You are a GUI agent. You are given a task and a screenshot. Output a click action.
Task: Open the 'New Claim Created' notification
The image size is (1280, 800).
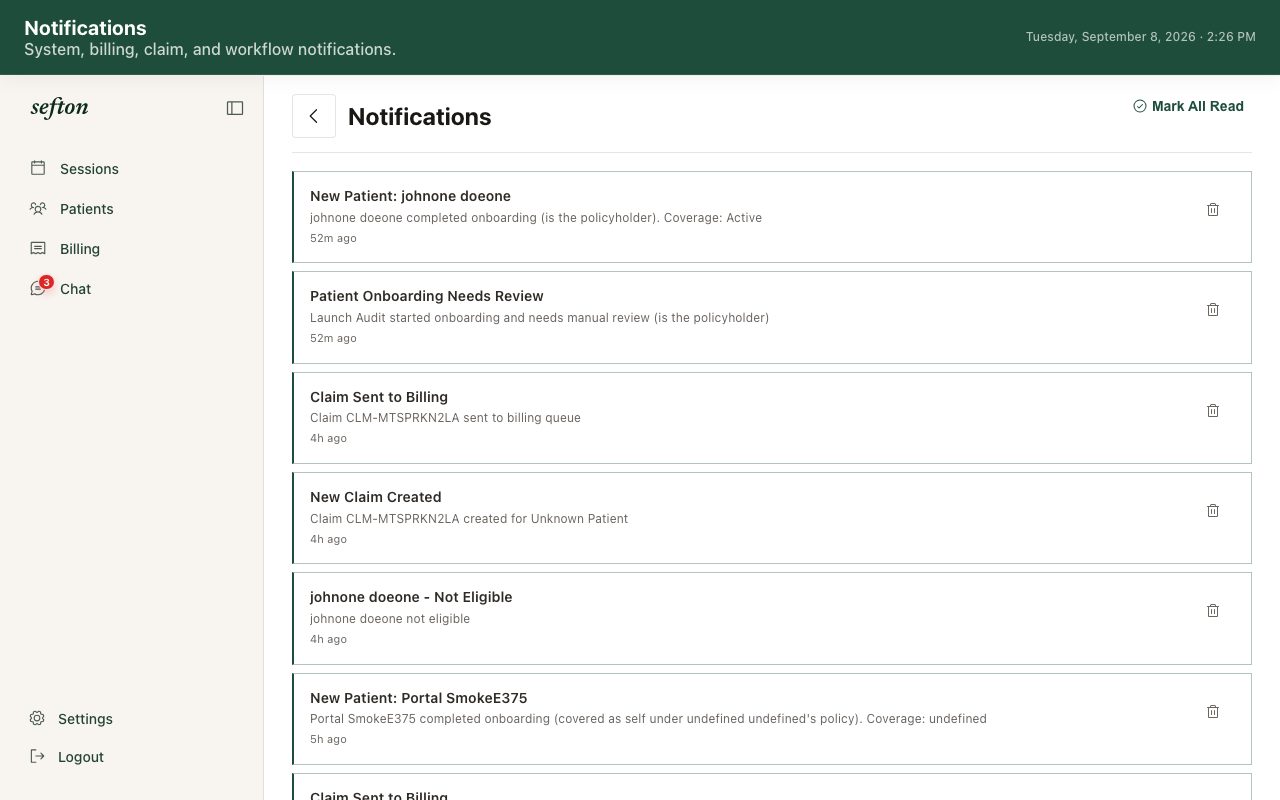pos(771,518)
